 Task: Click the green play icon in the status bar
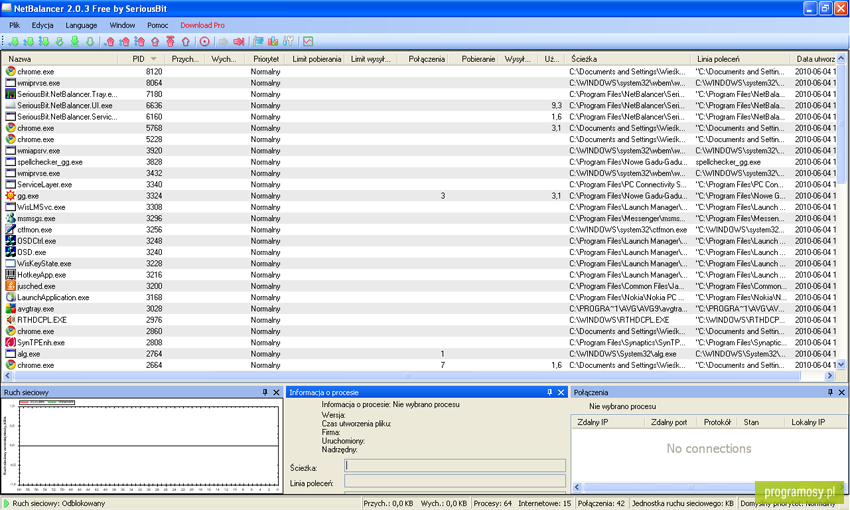7,503
